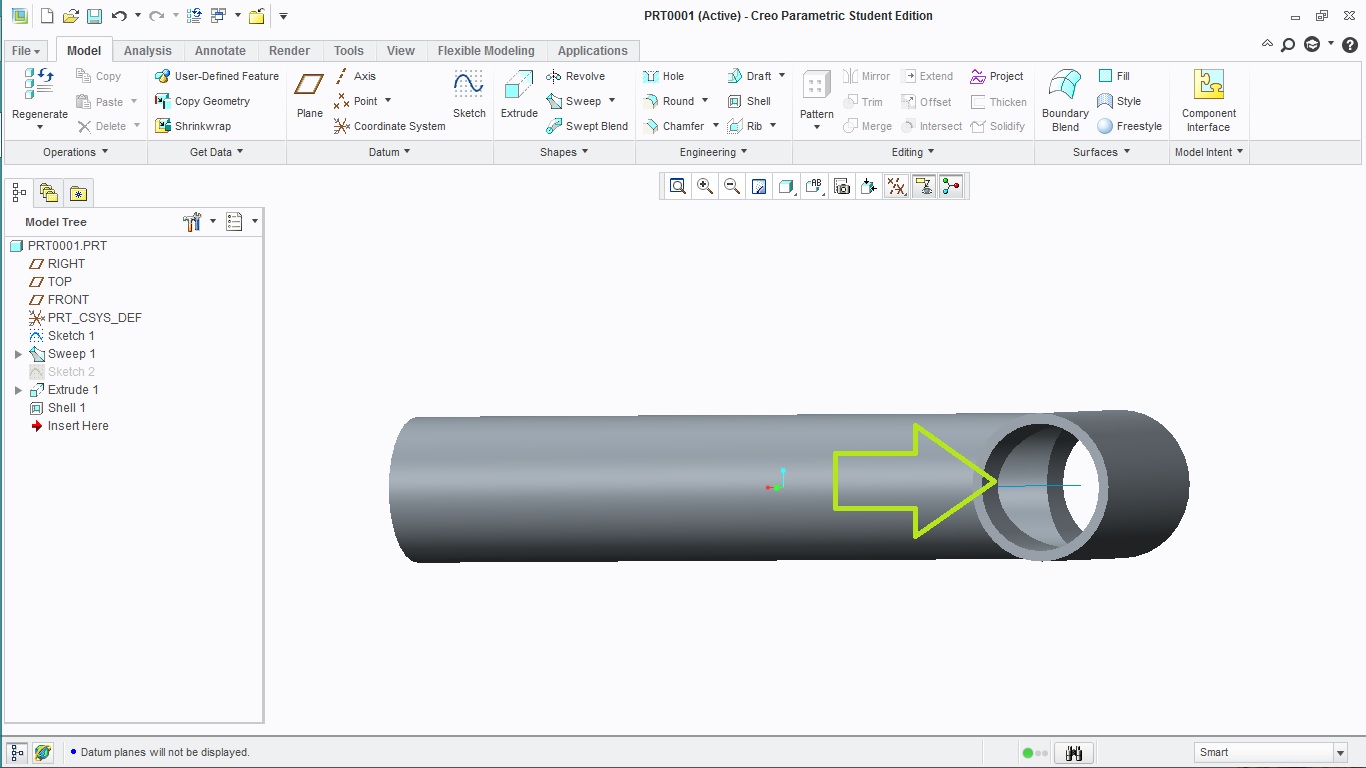Click the Shrinkwrap tool
Viewport: 1366px width, 768px height.
193,126
